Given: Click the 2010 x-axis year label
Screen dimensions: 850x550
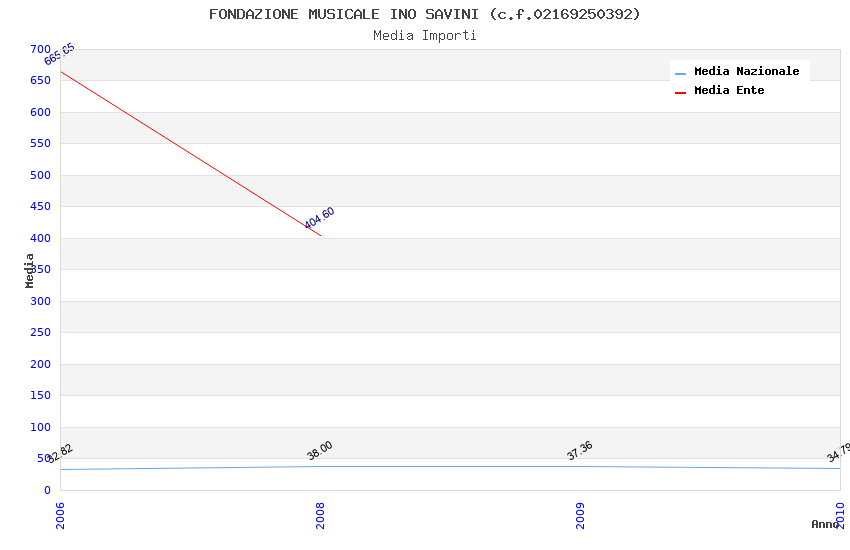Looking at the screenshot, I should (840, 515).
